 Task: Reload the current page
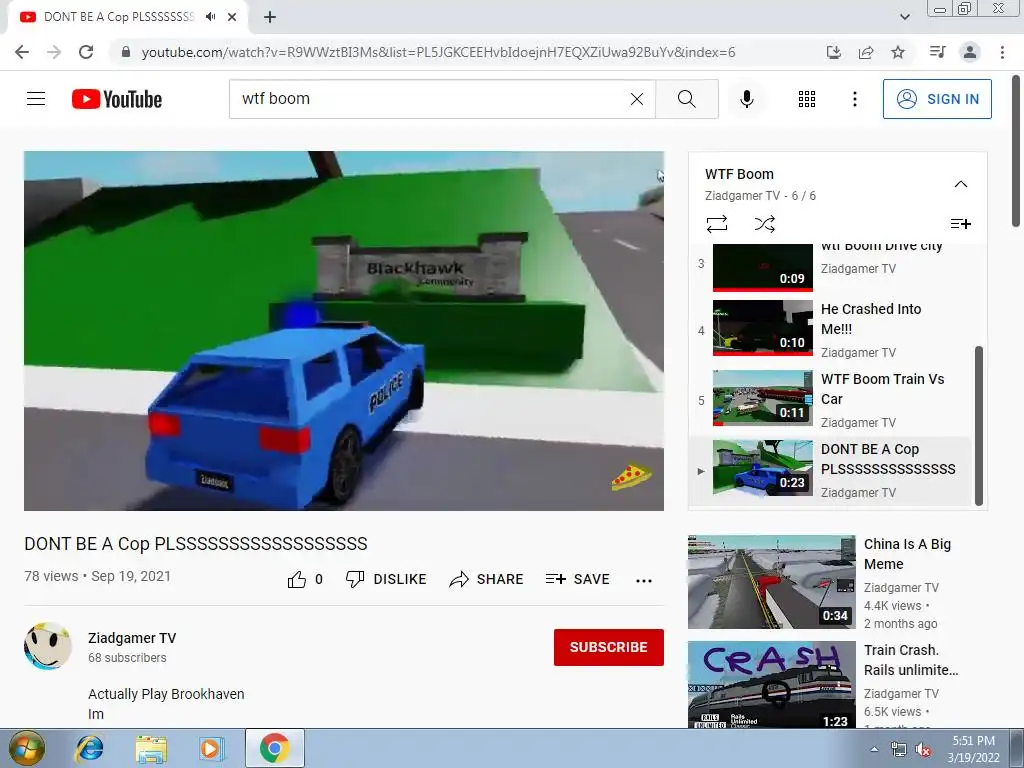tap(86, 52)
